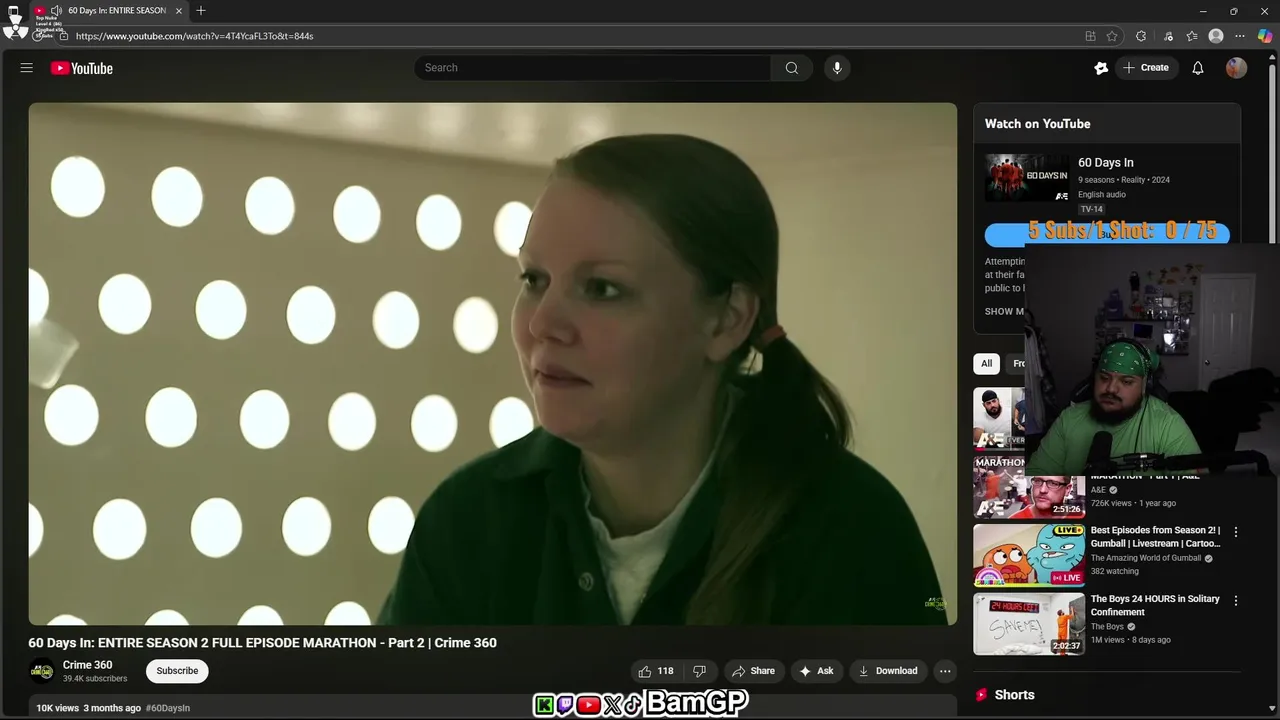Viewport: 1280px width, 720px height.
Task: Open the 60 Days In show title
Action: click(x=1106, y=162)
